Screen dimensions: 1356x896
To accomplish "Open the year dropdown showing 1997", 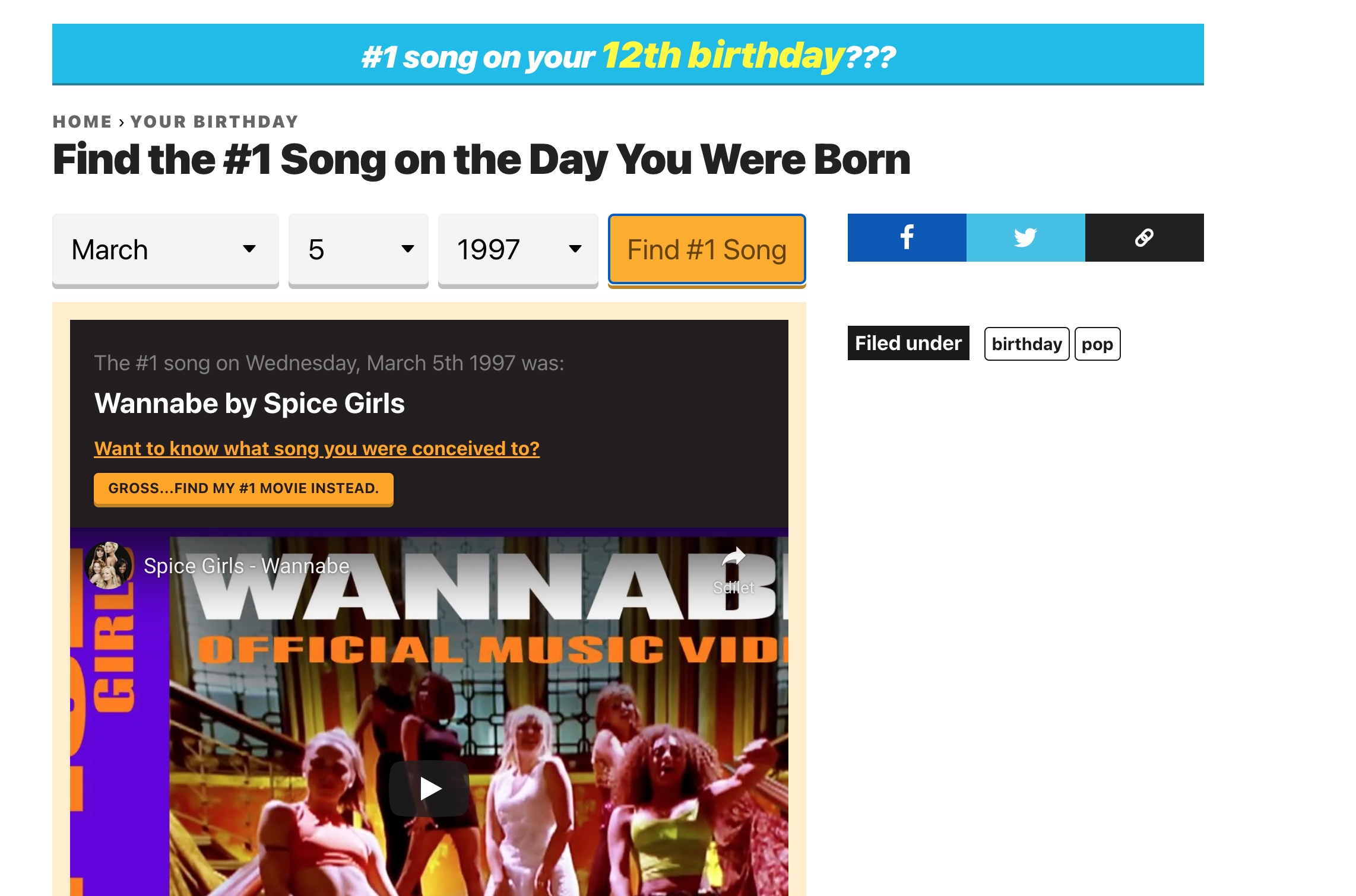I will click(x=518, y=249).
